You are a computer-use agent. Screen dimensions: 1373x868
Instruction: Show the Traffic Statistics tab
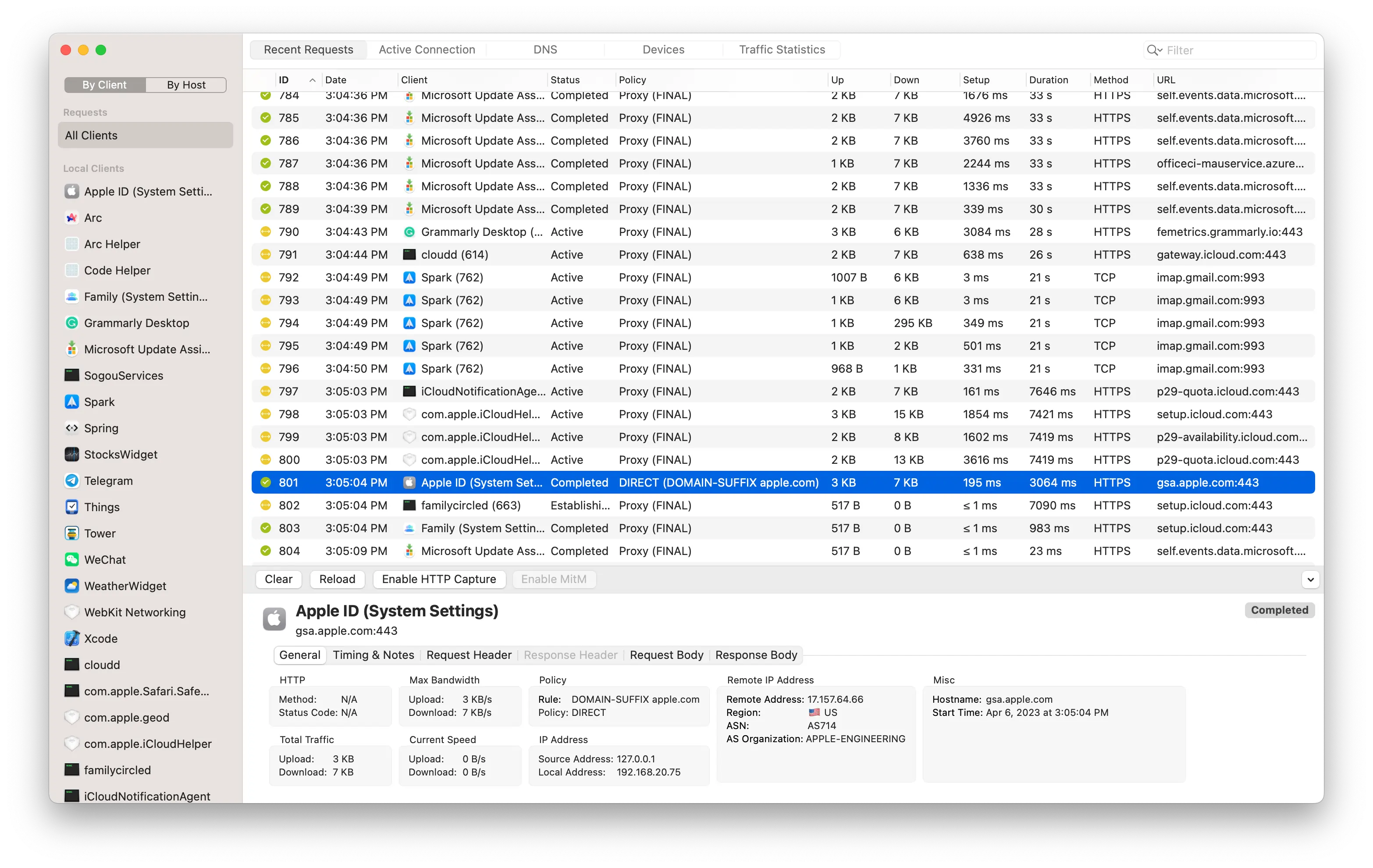coord(782,50)
